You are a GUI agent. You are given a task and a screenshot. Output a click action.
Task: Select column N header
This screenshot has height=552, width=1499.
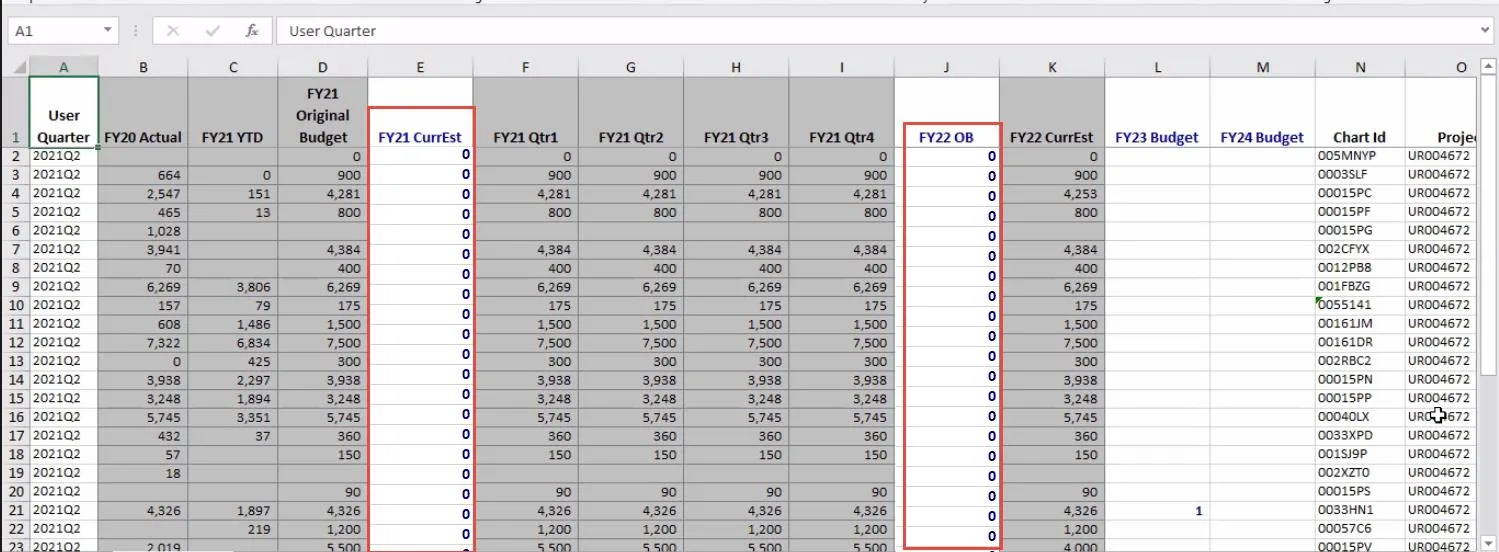[1360, 67]
